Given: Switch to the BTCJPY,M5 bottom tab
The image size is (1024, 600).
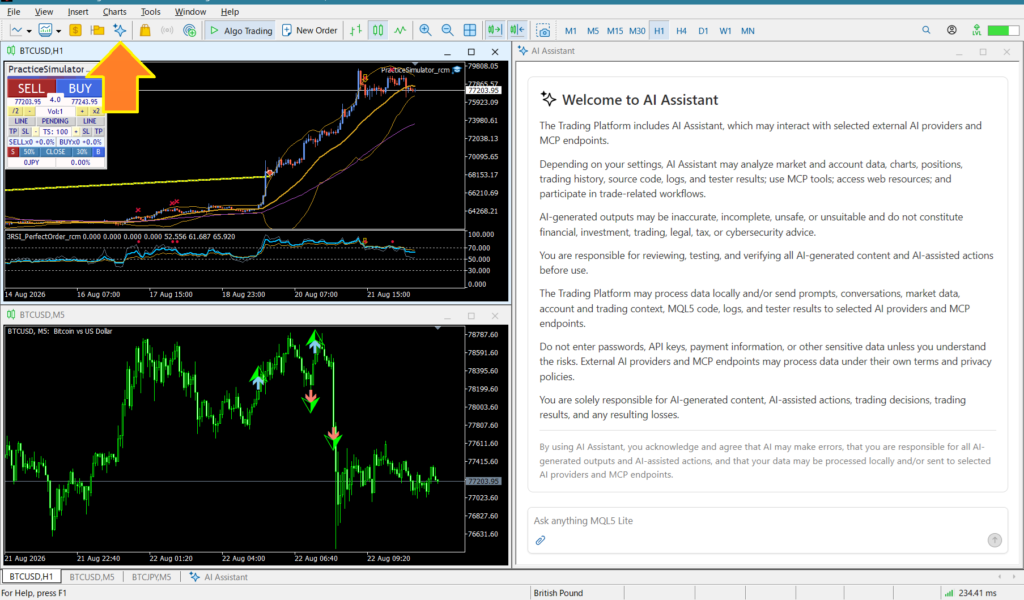Looking at the screenshot, I should tap(152, 577).
